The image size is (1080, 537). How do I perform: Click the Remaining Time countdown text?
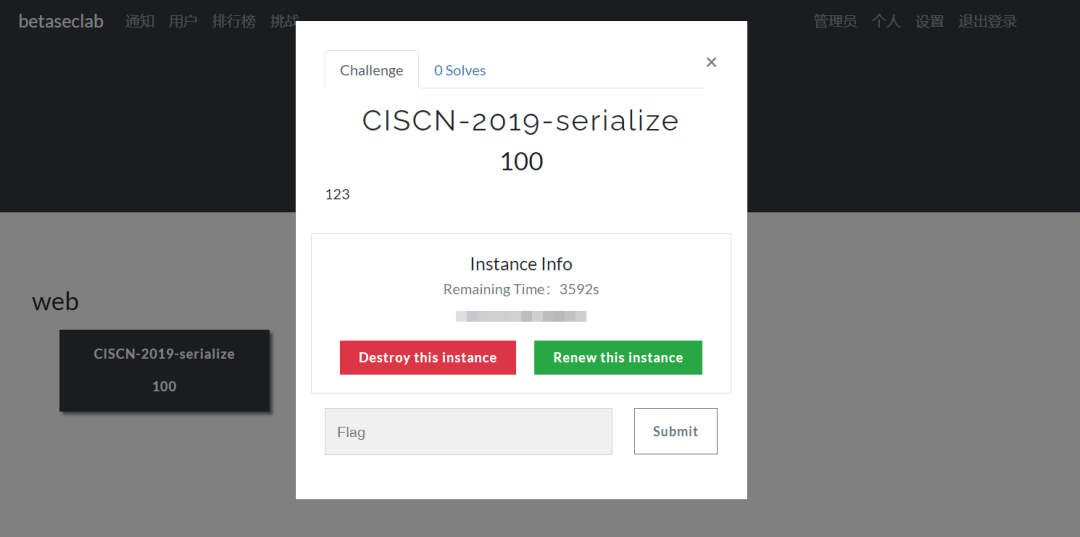521,289
